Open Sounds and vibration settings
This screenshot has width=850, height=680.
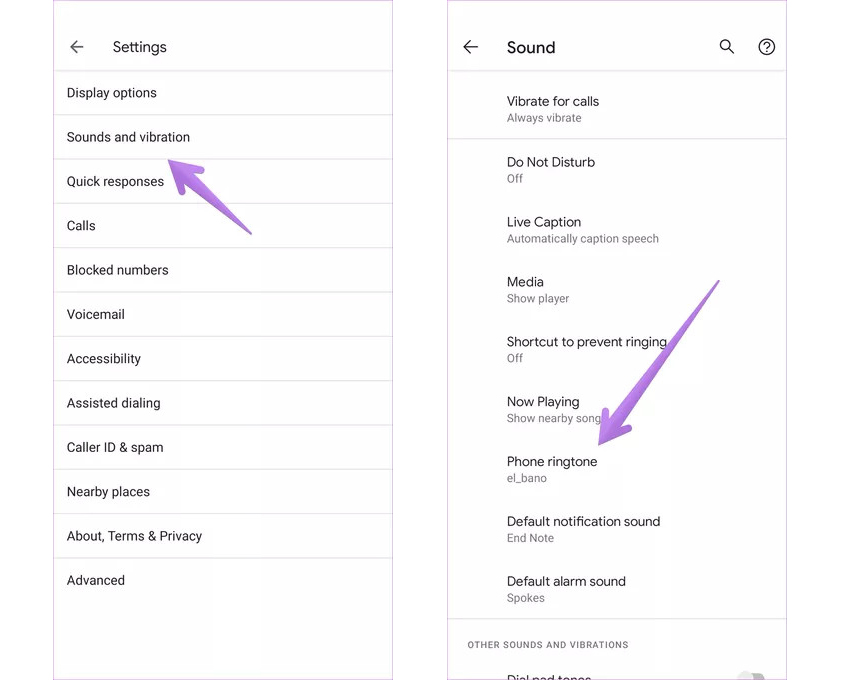click(128, 137)
